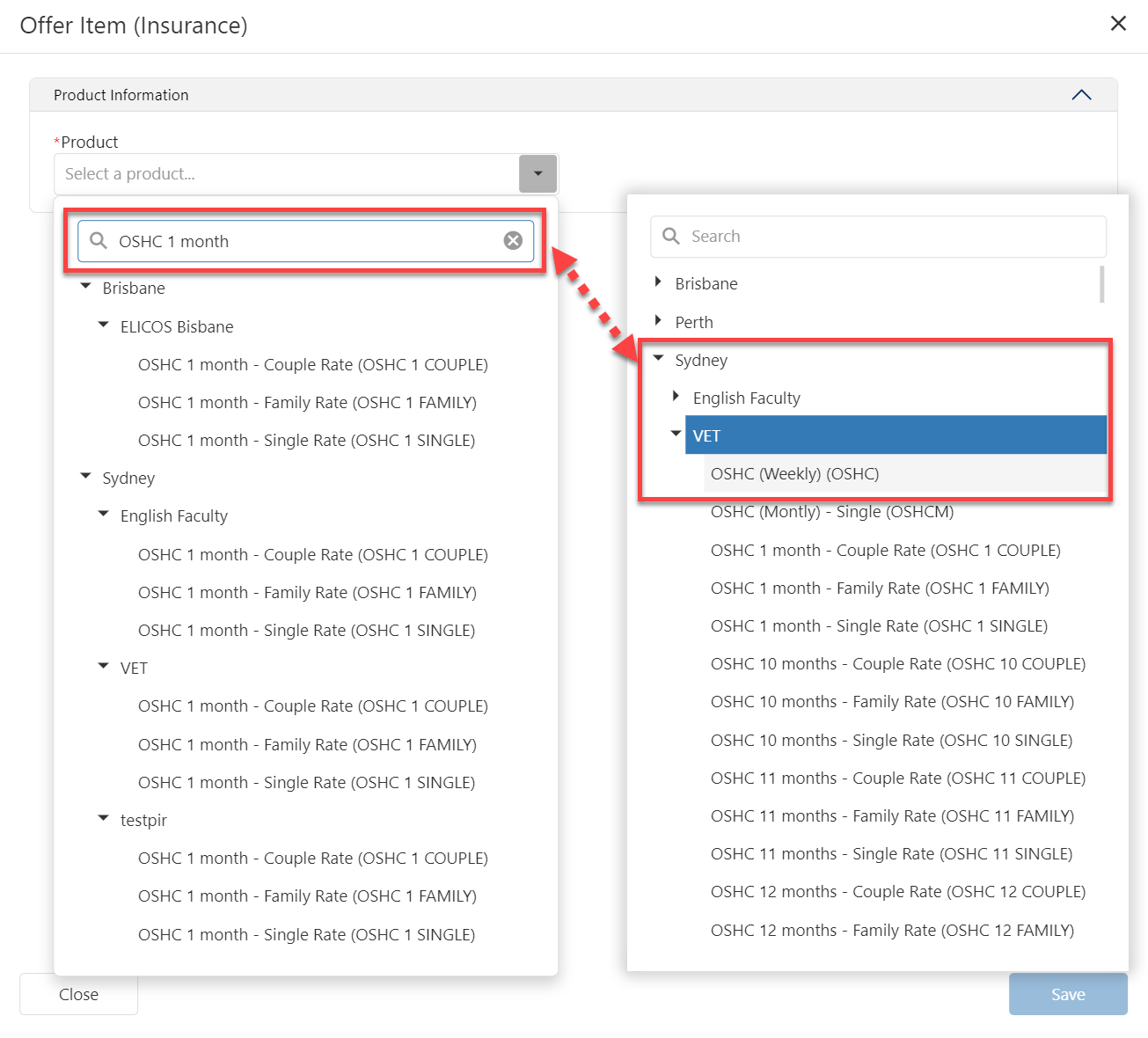This screenshot has height=1038, width=1148.
Task: Click the right panel Search field
Action: 878,237
